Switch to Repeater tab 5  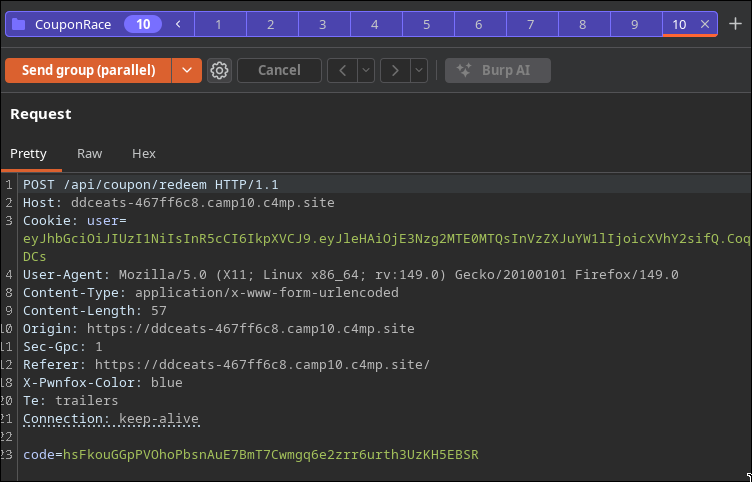428,24
